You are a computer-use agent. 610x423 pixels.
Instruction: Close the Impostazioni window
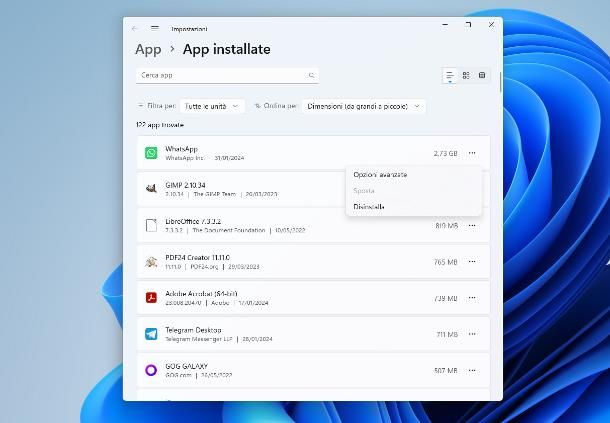click(491, 25)
